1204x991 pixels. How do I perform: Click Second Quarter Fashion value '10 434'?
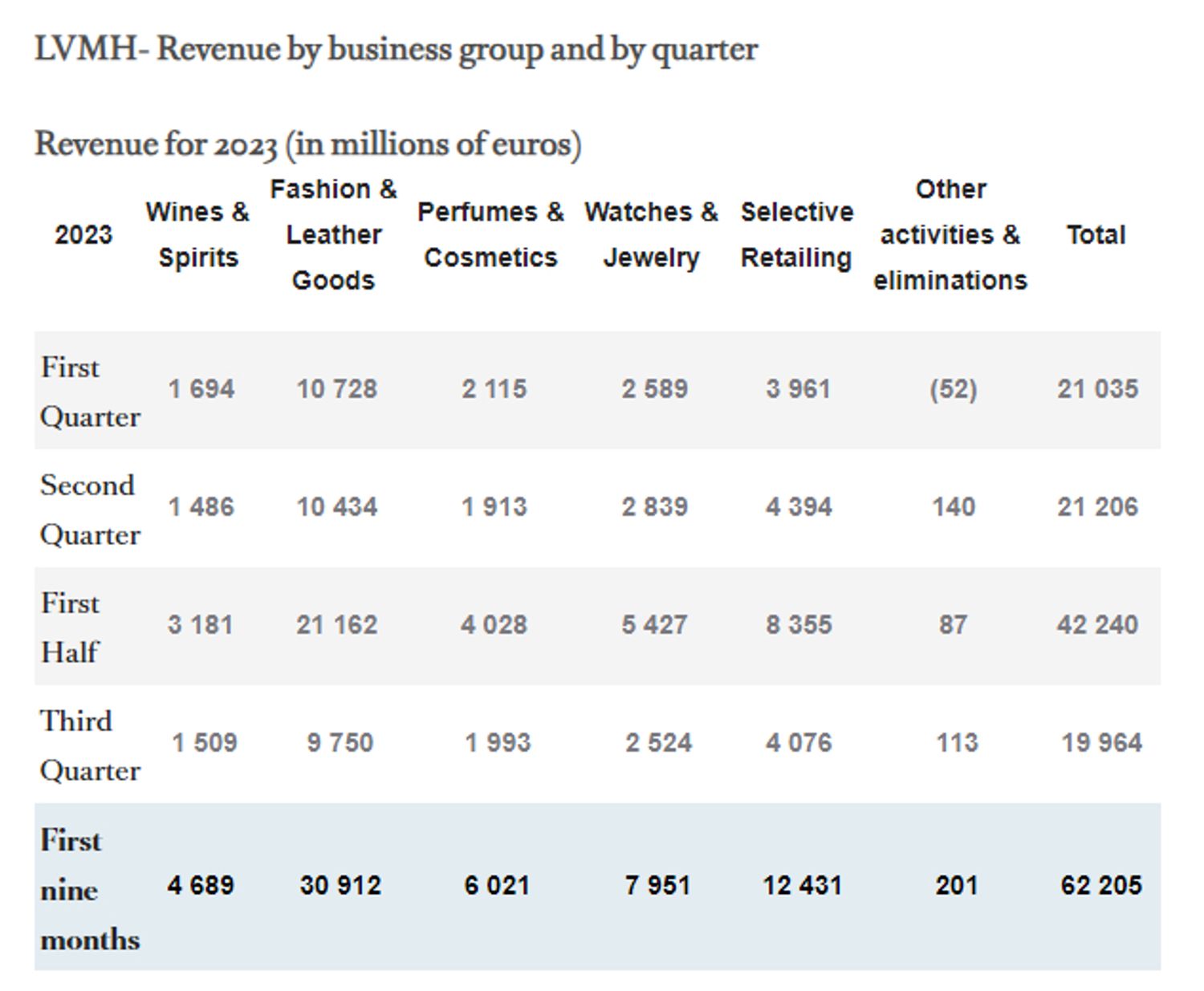click(x=337, y=507)
